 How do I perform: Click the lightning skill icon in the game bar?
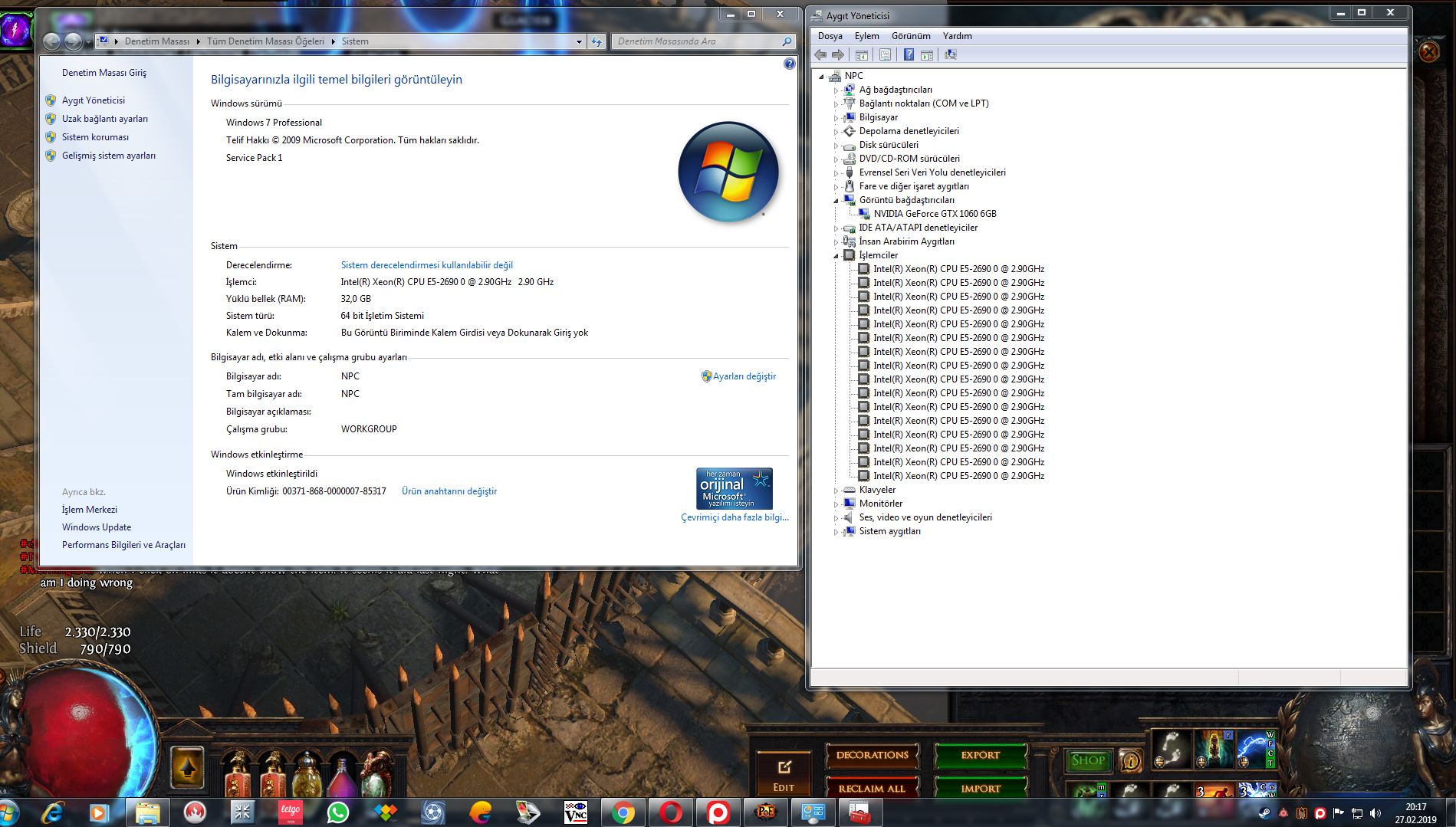pyautogui.click(x=1256, y=749)
